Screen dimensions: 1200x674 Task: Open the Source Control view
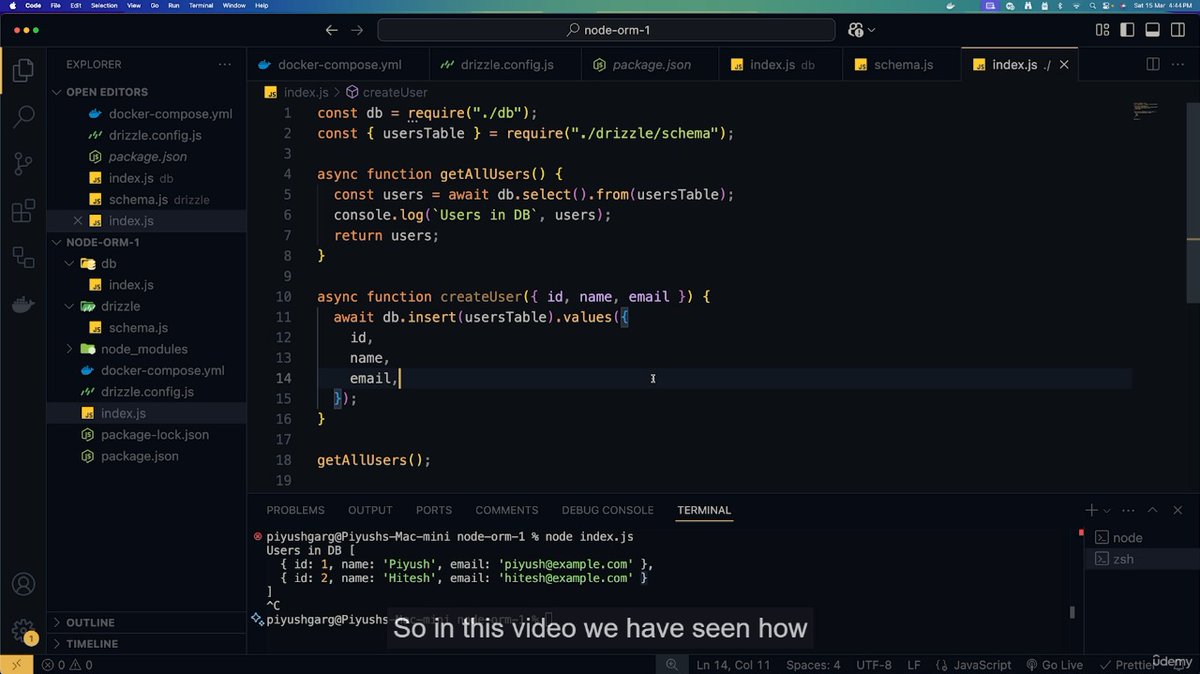click(x=22, y=163)
